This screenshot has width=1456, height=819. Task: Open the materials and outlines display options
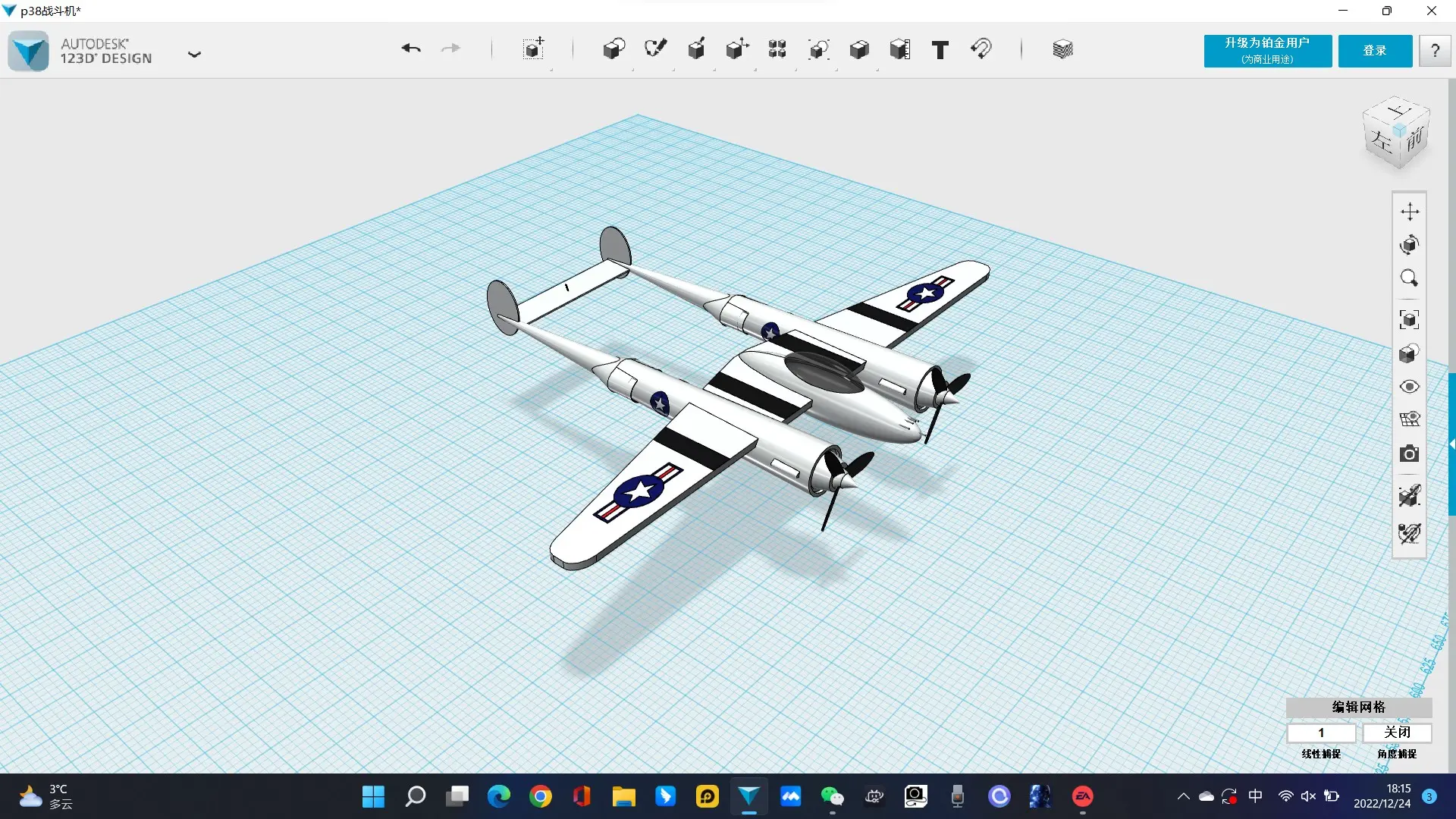1410,353
